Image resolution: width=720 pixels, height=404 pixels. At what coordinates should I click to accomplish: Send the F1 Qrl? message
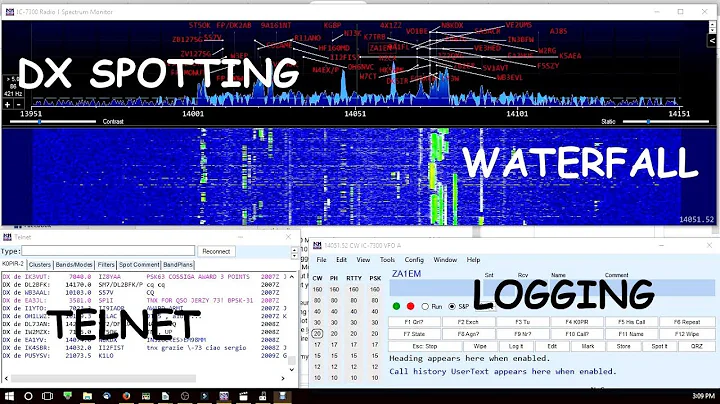(x=414, y=322)
